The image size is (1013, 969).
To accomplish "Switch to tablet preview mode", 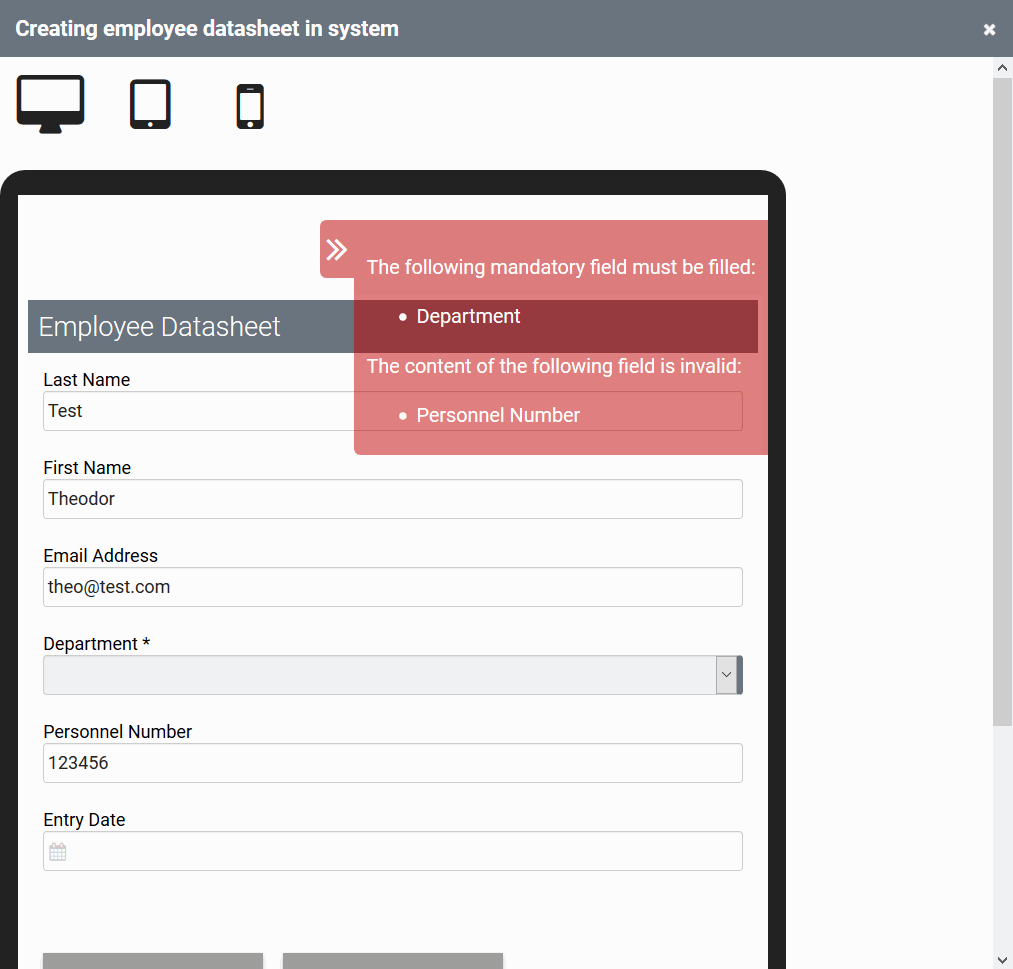I will tap(150, 104).
